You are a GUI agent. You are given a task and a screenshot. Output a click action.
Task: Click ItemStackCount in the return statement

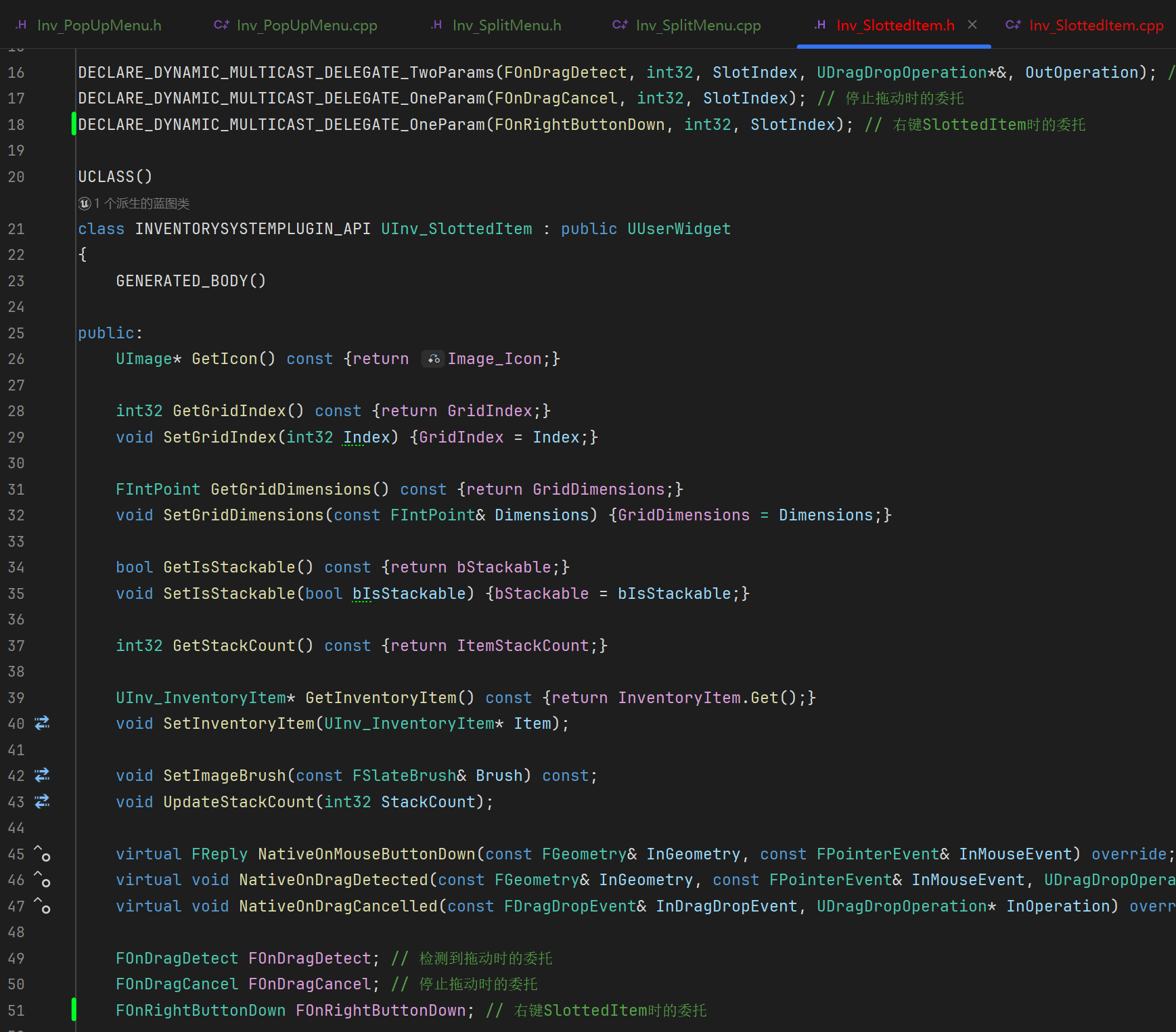pos(523,646)
